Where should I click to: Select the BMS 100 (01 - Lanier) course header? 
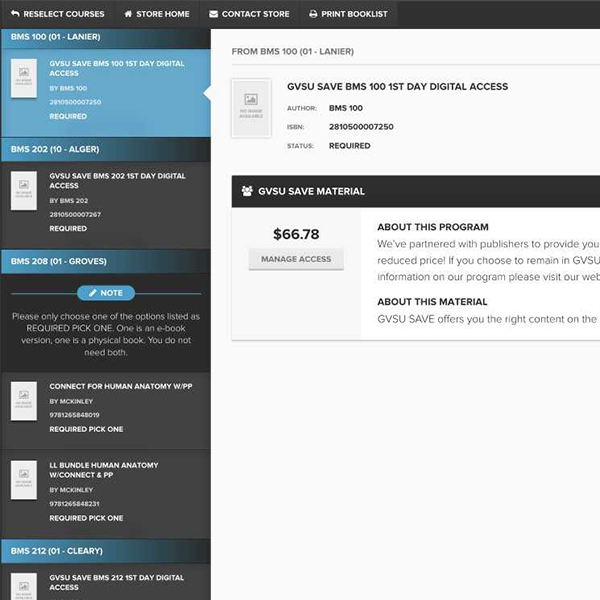pyautogui.click(x=106, y=37)
